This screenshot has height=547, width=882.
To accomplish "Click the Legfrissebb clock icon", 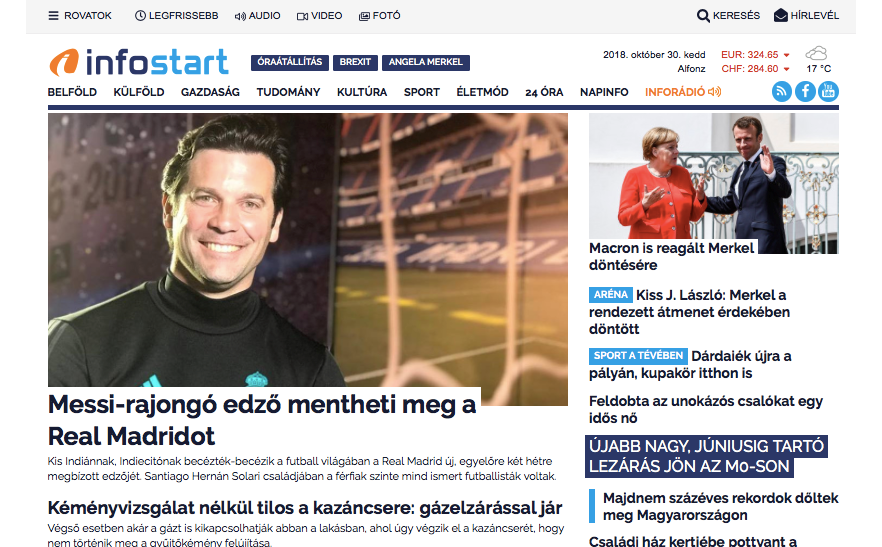I will 140,16.
